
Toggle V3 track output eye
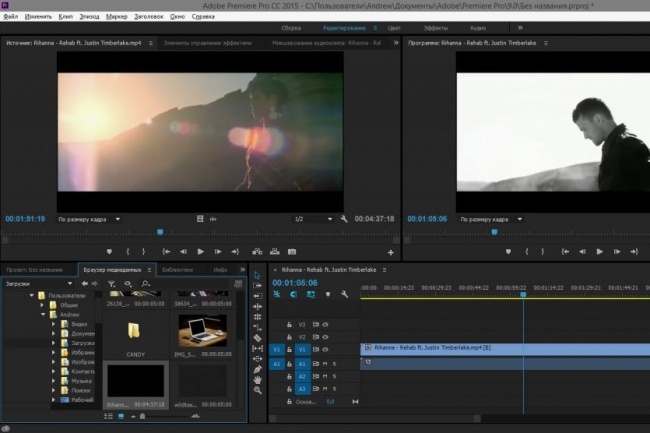pos(325,324)
